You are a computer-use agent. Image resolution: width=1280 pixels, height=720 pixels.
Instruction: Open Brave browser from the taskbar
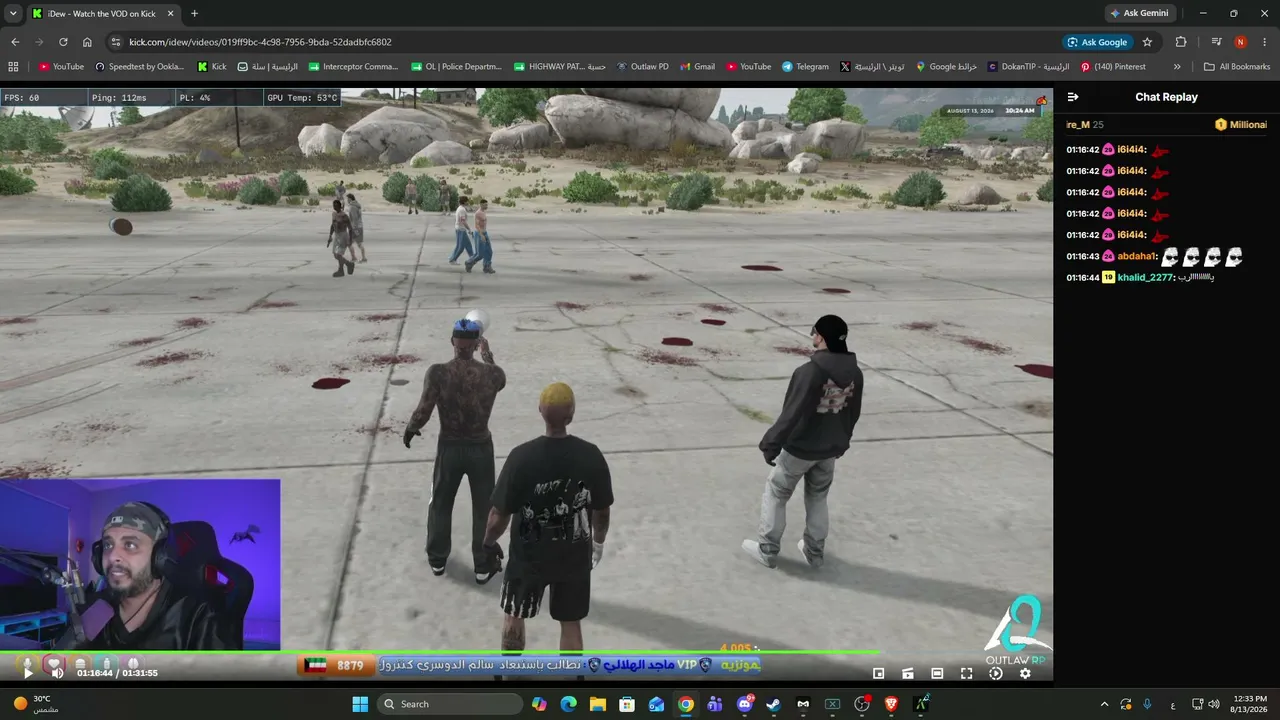(891, 704)
